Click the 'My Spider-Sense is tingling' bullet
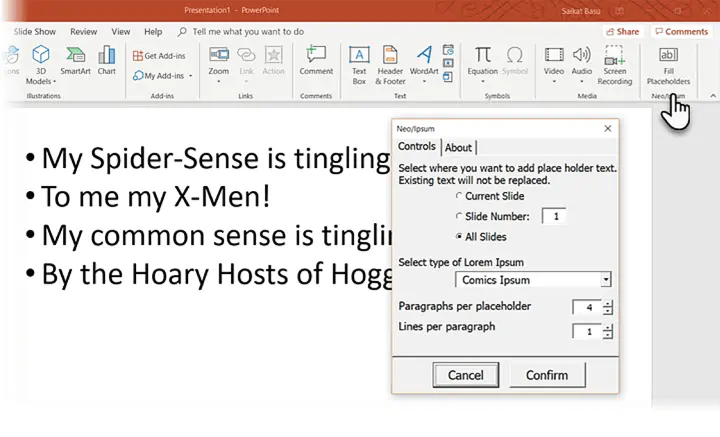Image resolution: width=720 pixels, height=437 pixels. tap(216, 158)
